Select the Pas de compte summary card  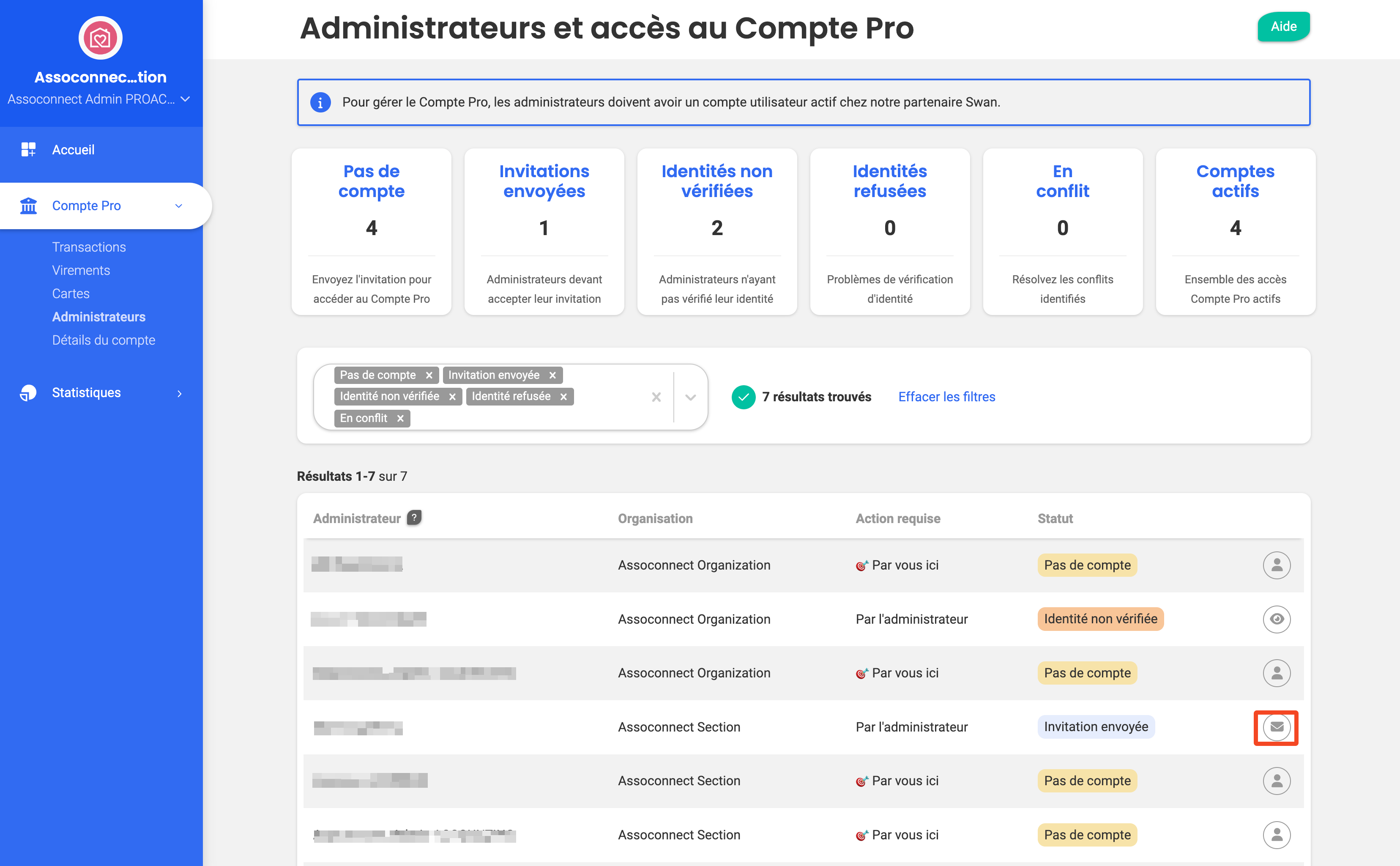point(371,231)
